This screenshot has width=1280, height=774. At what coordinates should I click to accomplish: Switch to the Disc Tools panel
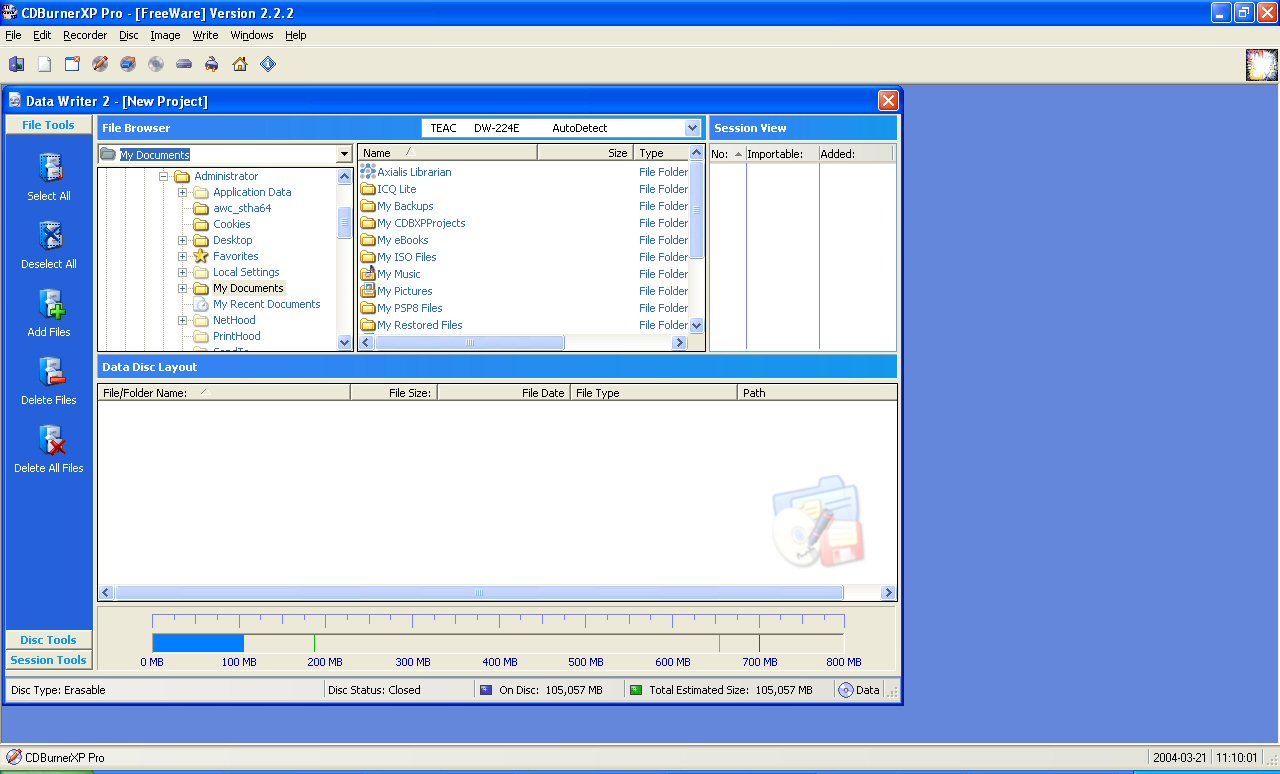pyautogui.click(x=48, y=640)
